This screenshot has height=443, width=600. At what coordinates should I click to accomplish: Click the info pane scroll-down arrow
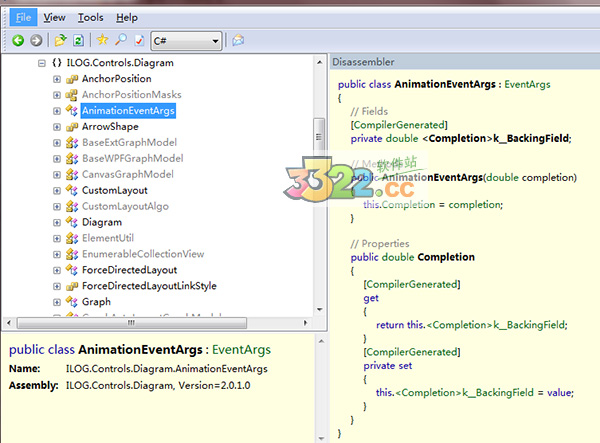[321, 438]
